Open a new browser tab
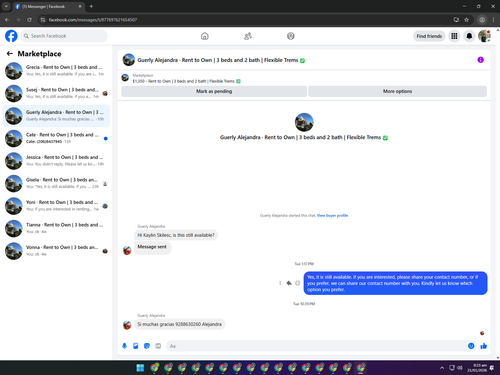500x375 pixels. [91, 6]
